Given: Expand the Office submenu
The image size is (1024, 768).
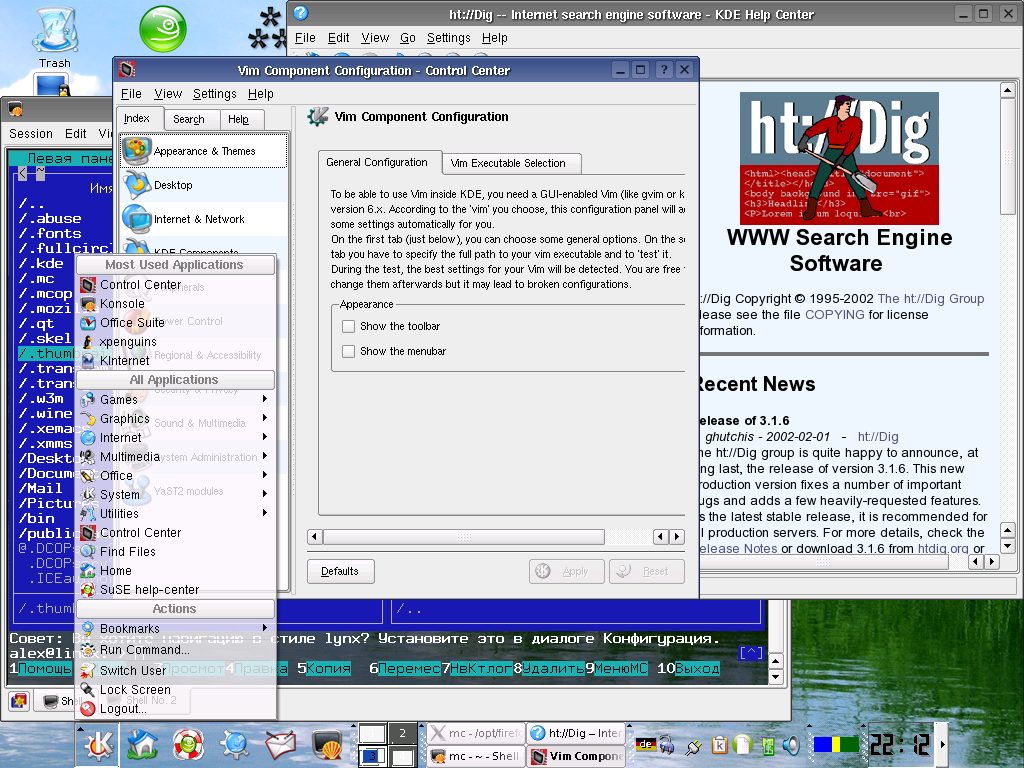Looking at the screenshot, I should [x=176, y=475].
